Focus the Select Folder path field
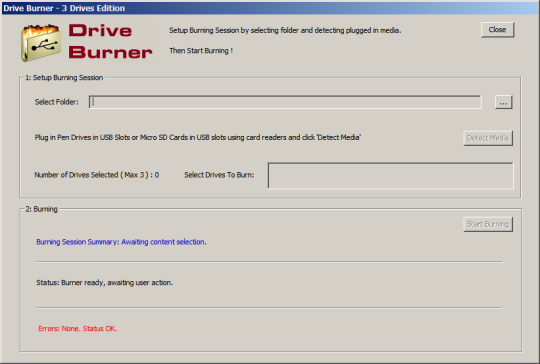 (285, 102)
